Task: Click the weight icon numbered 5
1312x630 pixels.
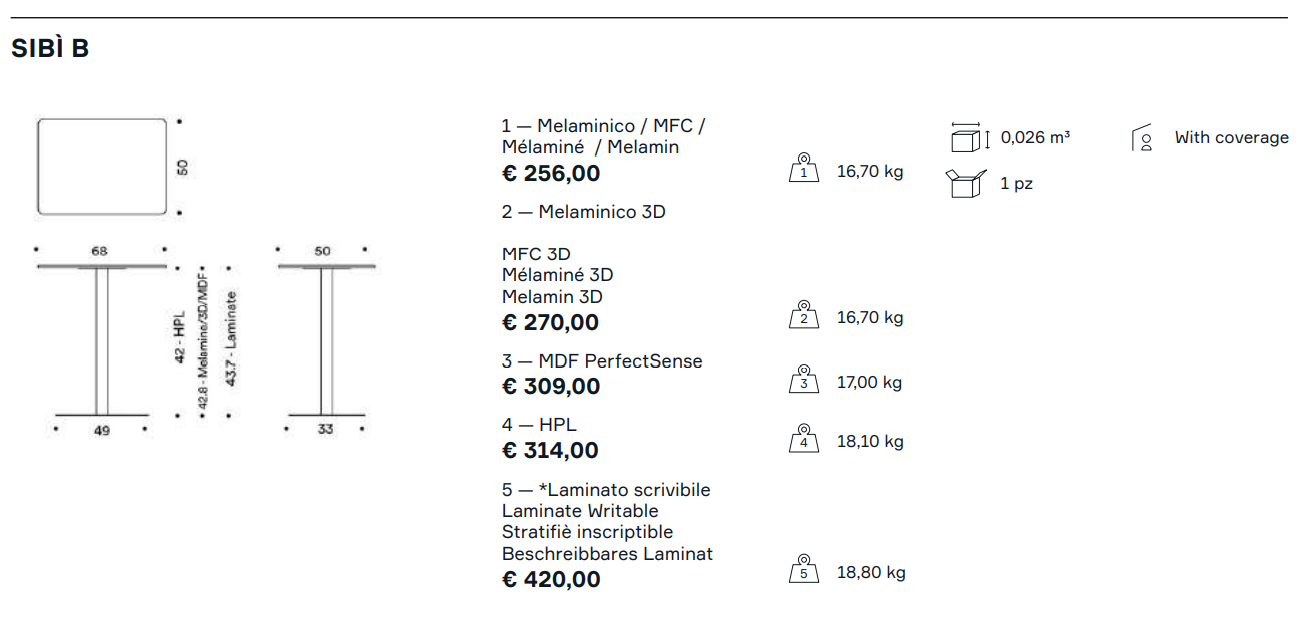Action: [803, 570]
